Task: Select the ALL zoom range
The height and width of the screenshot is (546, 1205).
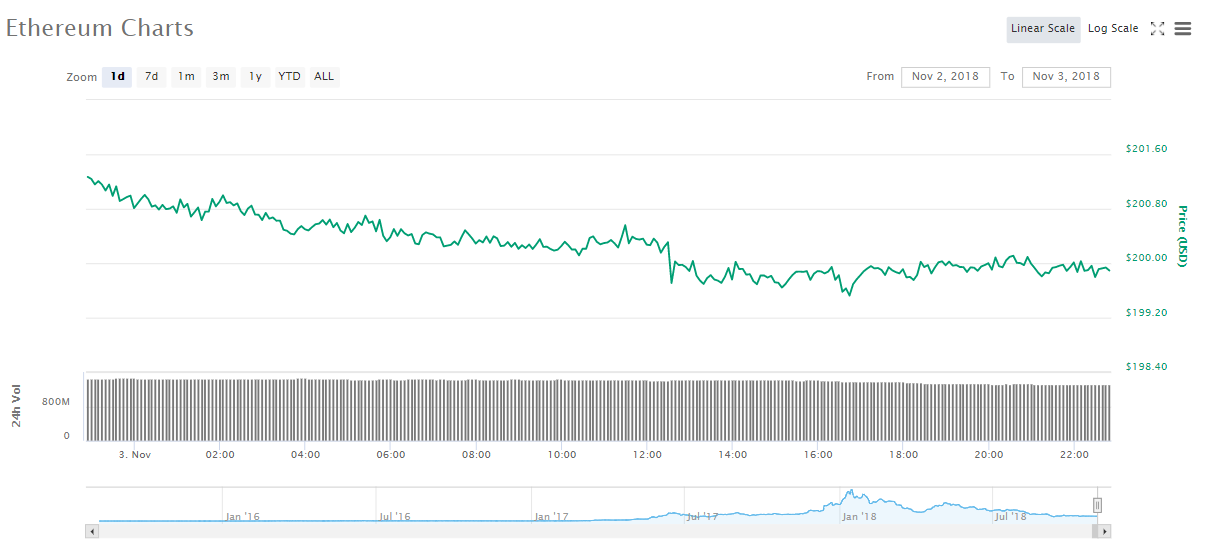Action: tap(324, 76)
